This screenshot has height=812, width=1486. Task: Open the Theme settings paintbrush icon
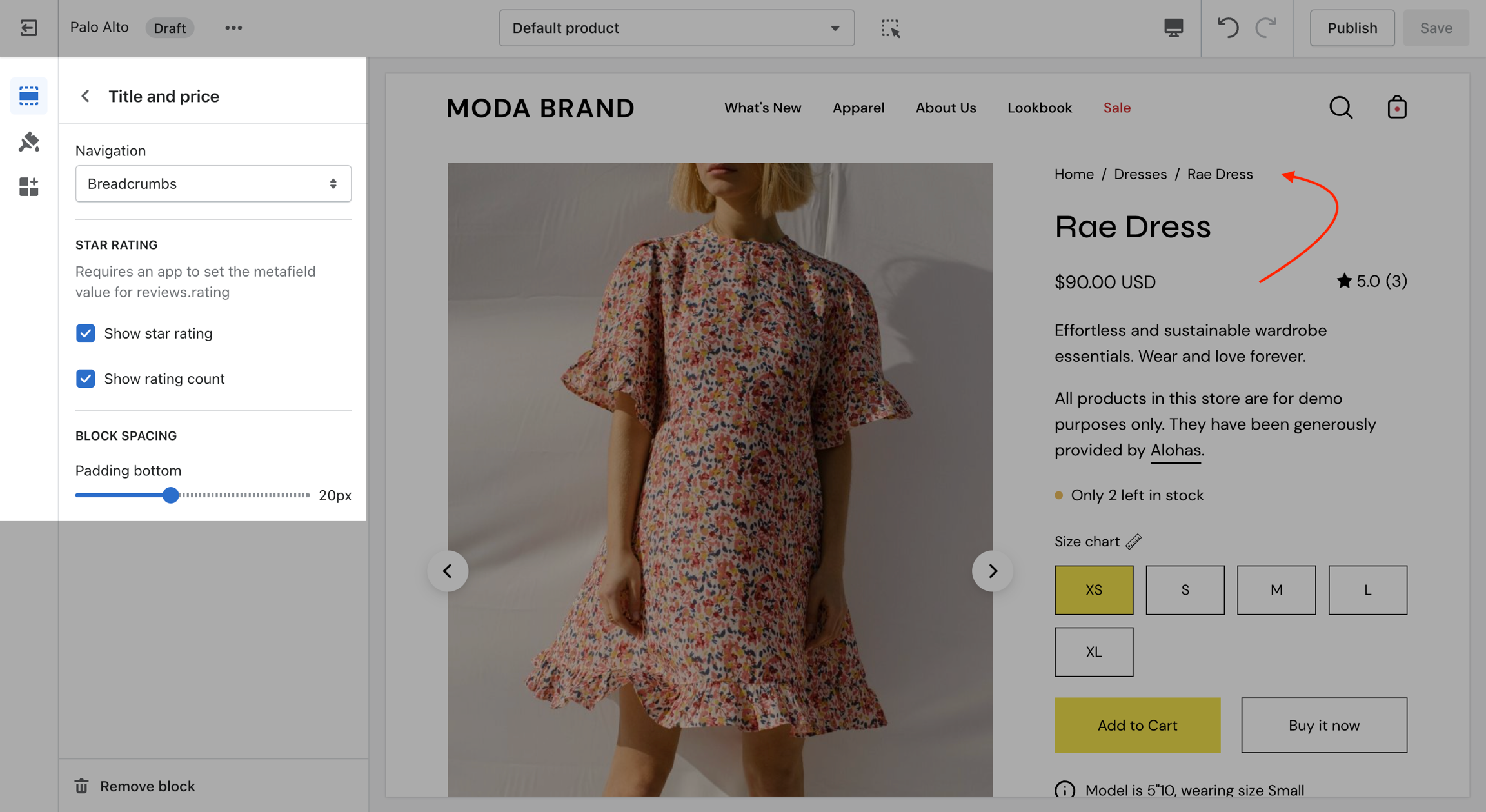pos(28,141)
